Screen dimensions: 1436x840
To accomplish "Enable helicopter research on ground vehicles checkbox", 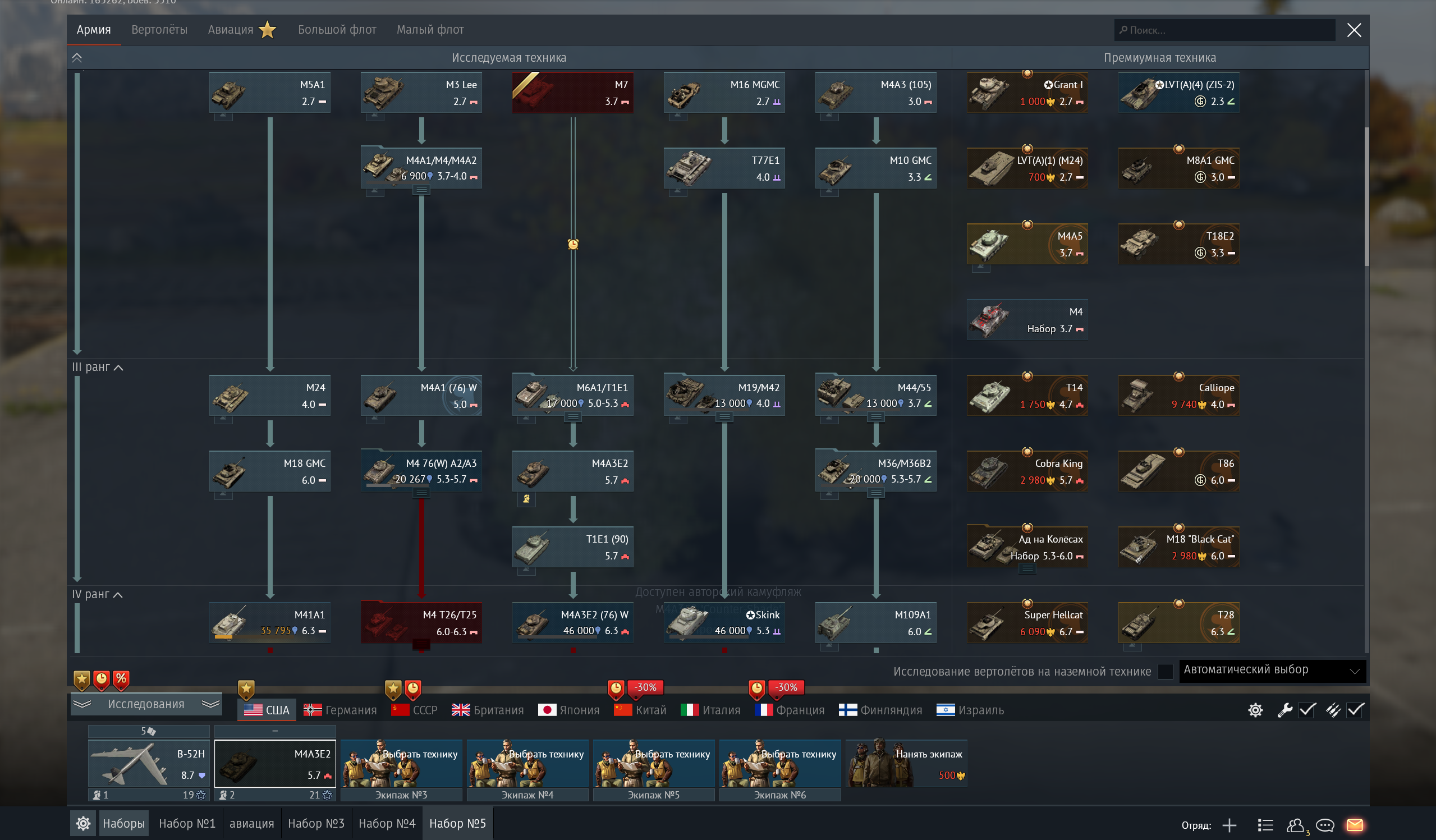I will coord(1166,671).
